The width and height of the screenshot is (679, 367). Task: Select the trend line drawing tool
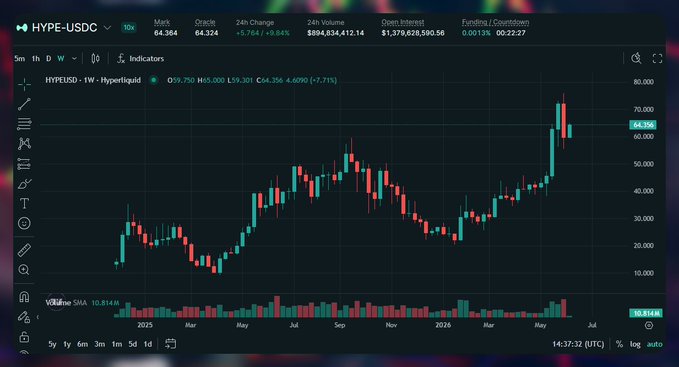point(24,104)
